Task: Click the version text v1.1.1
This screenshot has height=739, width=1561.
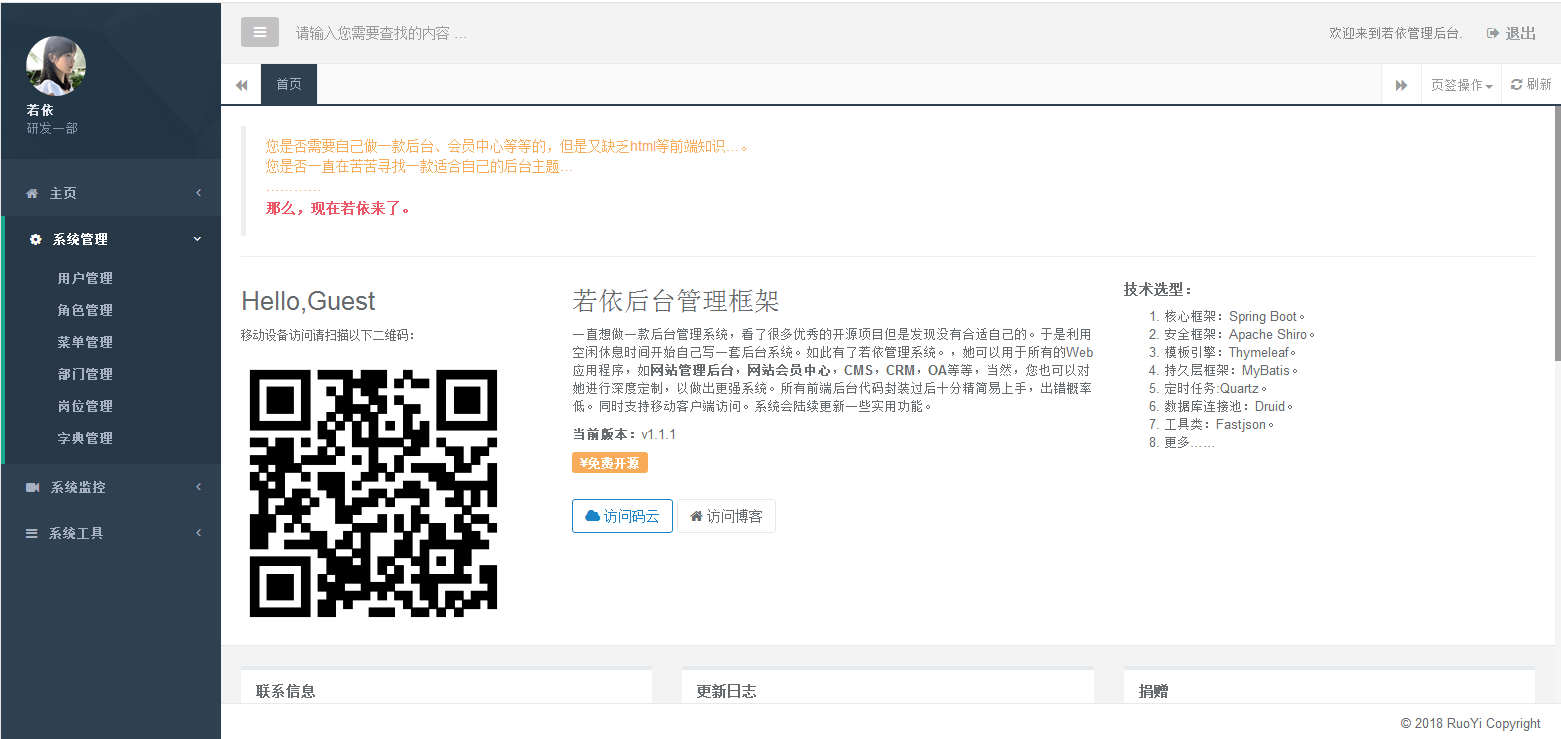Action: (659, 434)
